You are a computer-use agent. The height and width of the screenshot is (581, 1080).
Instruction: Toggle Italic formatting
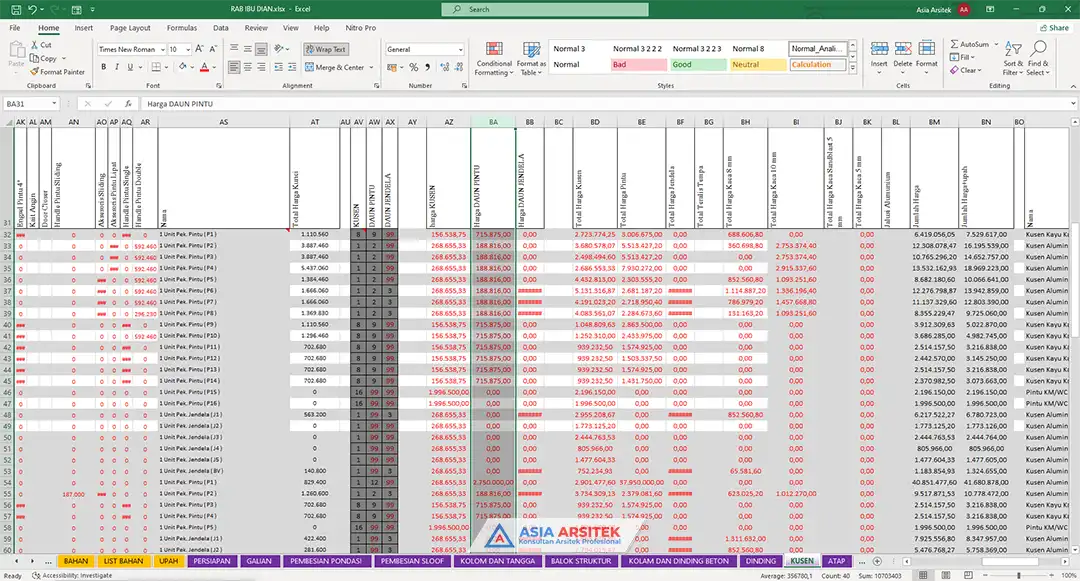click(118, 68)
